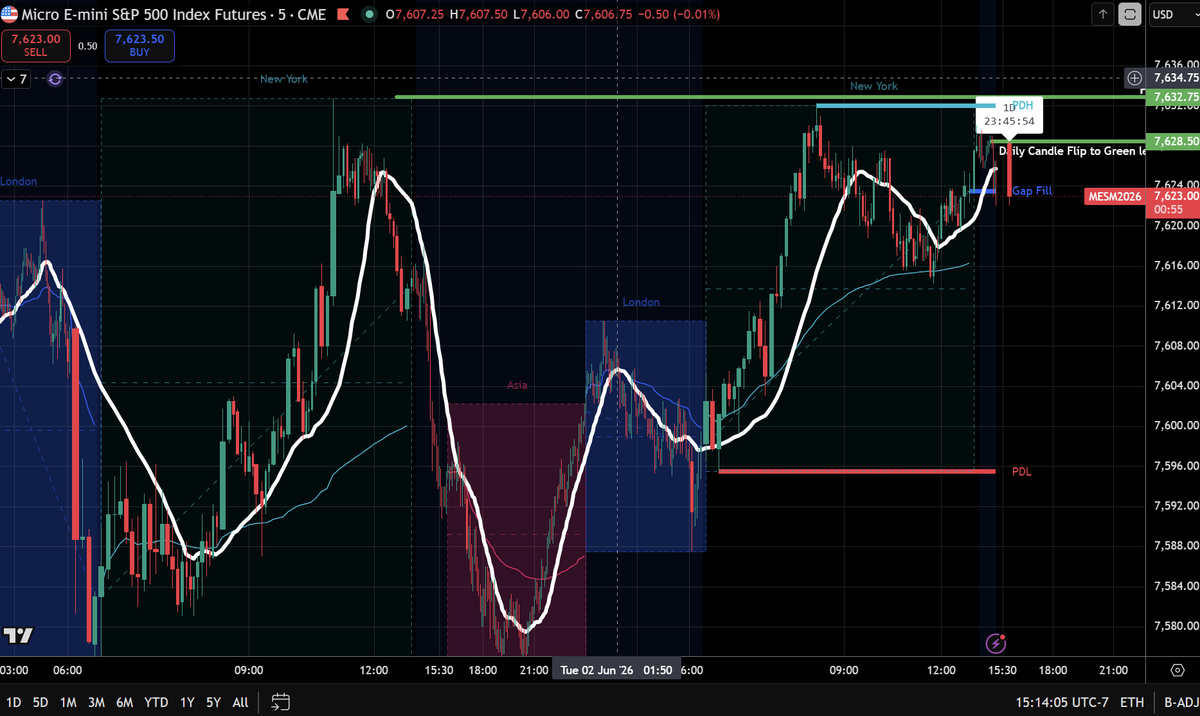The width and height of the screenshot is (1200, 716).
Task: Open the ETH session selector
Action: pos(1132,702)
